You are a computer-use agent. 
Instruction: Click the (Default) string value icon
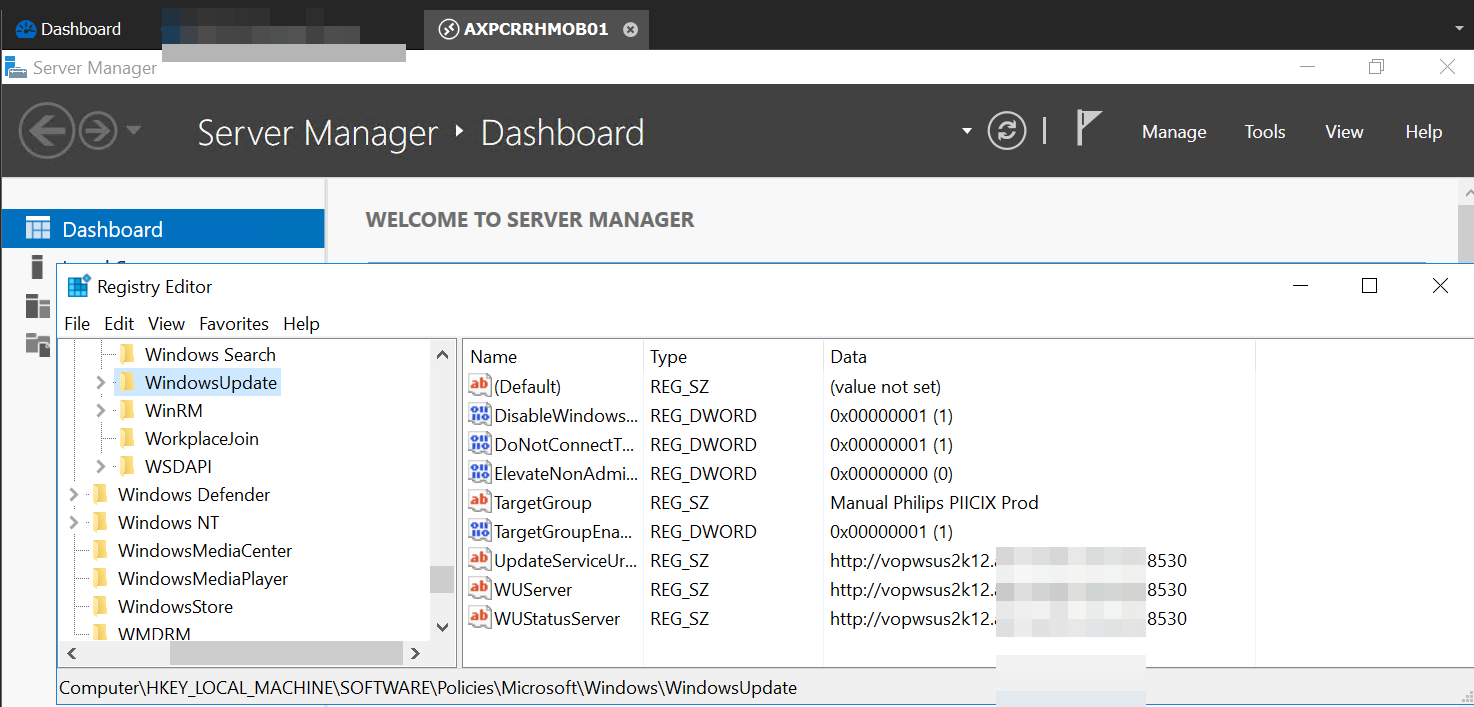coord(480,386)
